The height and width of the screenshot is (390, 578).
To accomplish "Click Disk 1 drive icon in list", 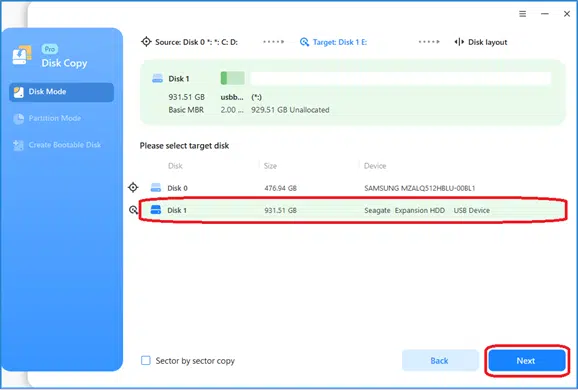I will pyautogui.click(x=156, y=210).
